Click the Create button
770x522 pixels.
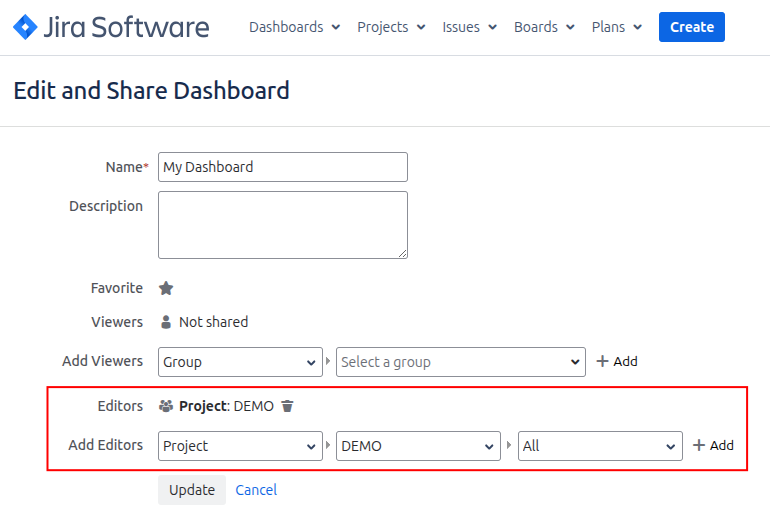coord(691,27)
